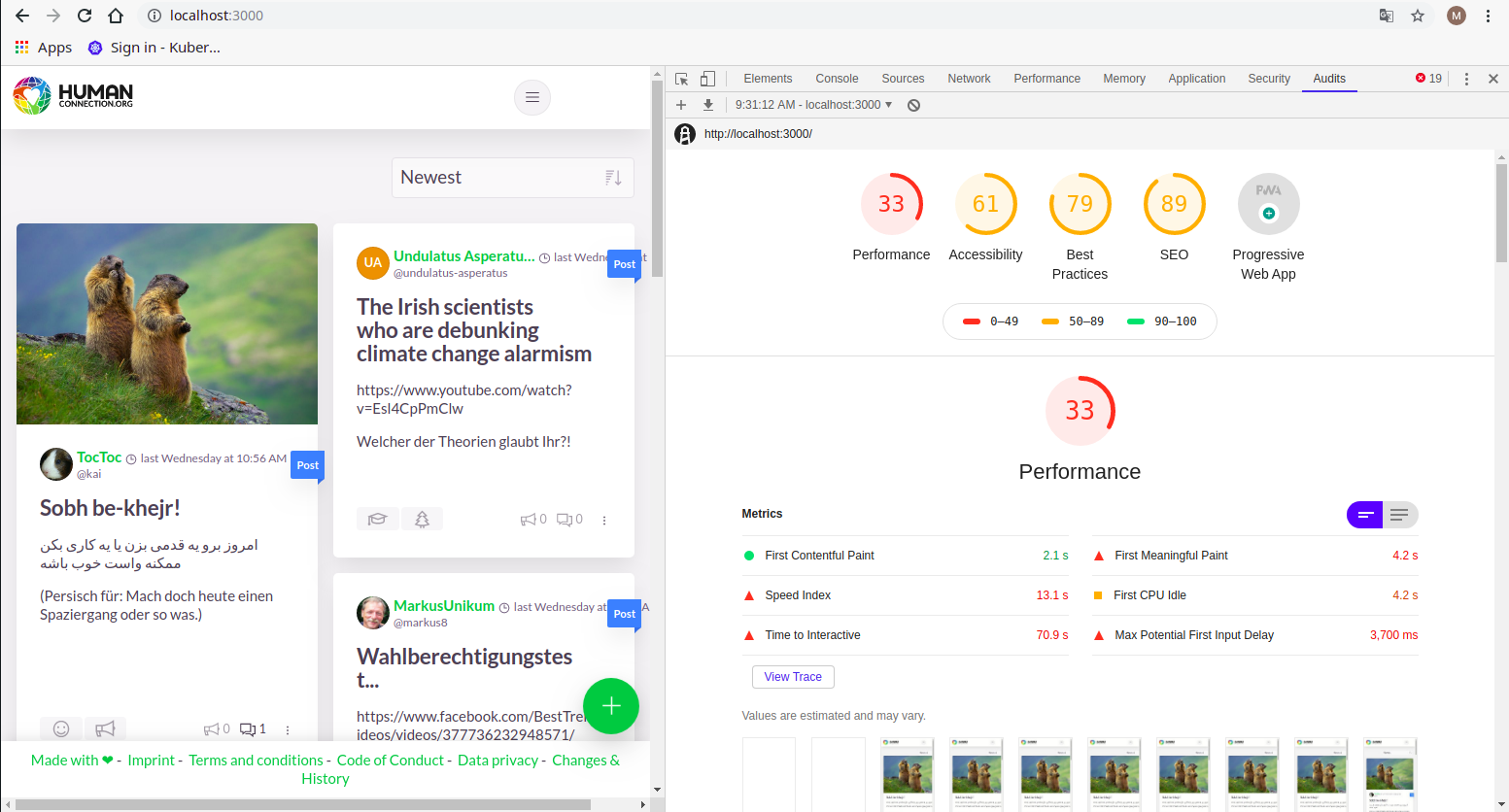
Task: Open options menu on Irish scientists post
Action: click(x=604, y=521)
